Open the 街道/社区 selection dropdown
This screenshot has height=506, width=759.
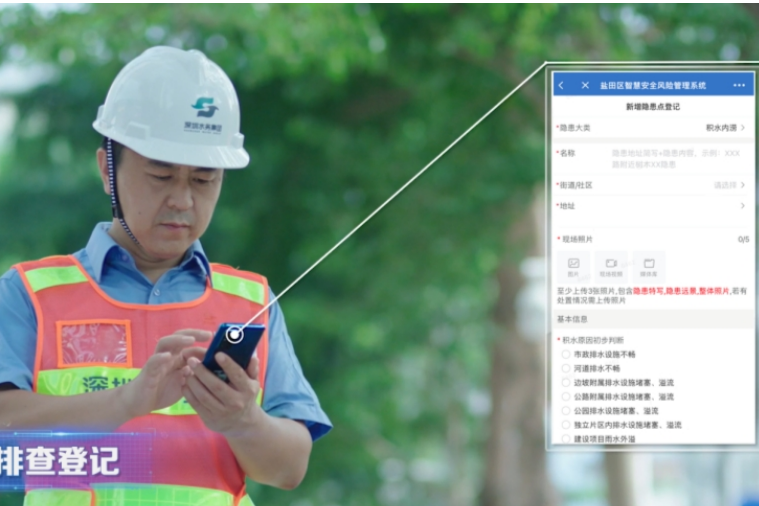point(730,185)
